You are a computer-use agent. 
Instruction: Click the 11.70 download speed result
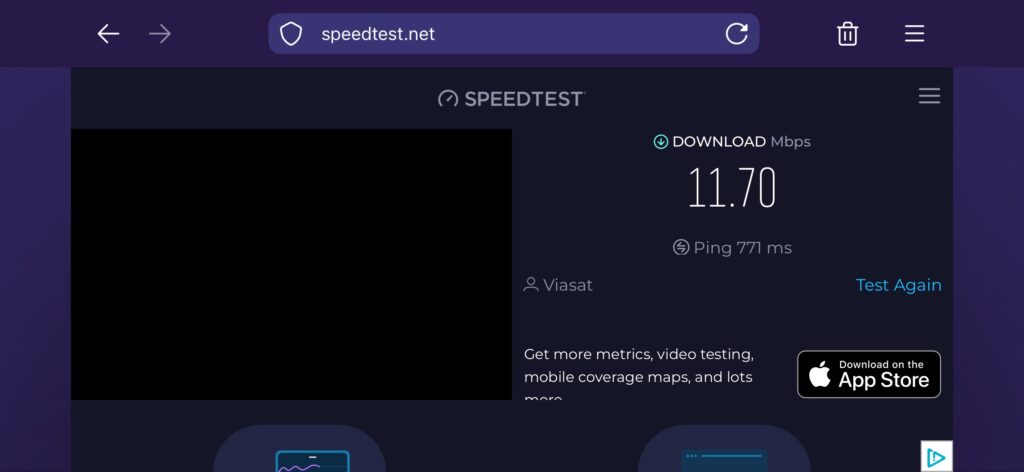(x=732, y=188)
